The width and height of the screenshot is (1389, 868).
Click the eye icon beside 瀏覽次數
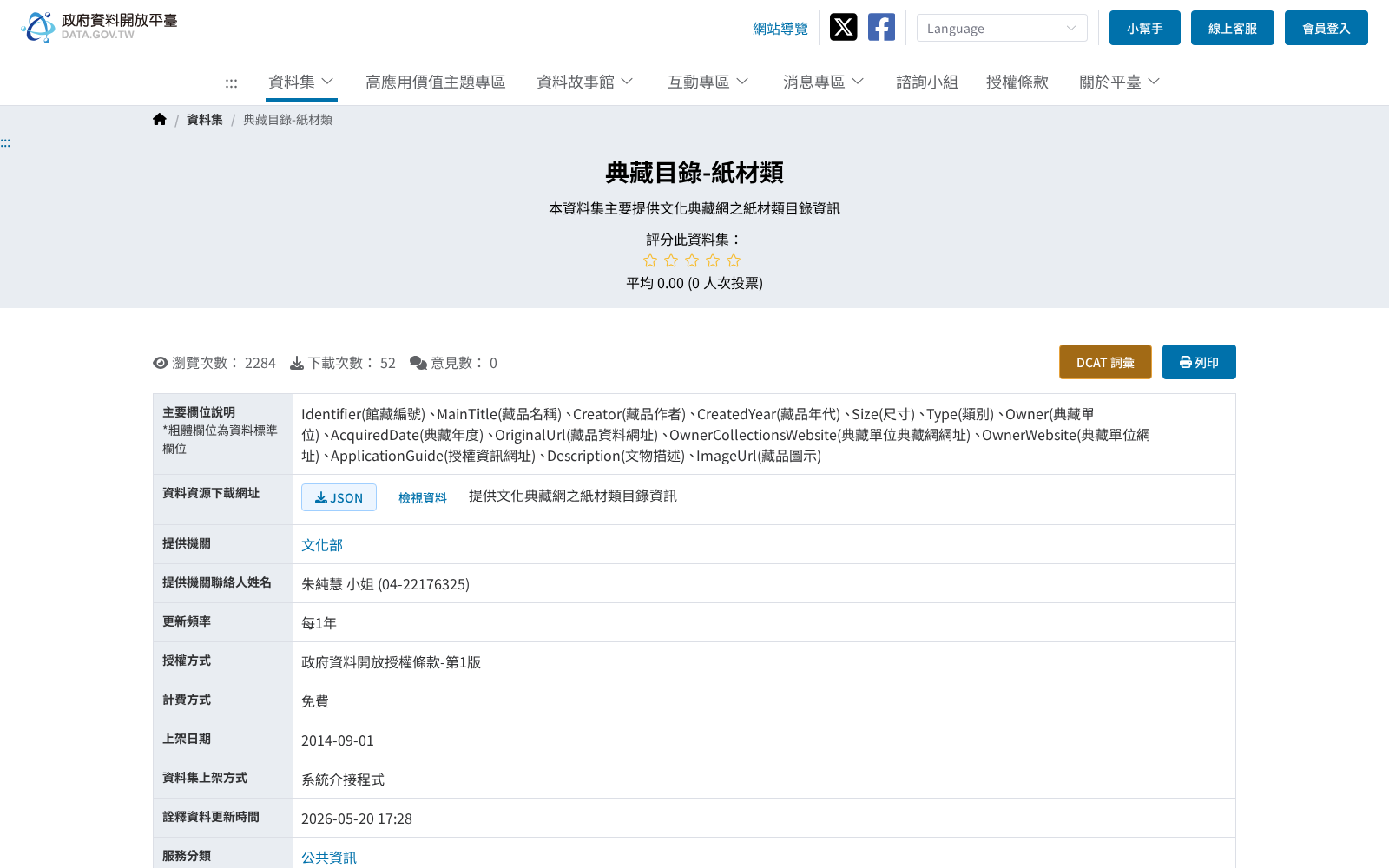161,363
